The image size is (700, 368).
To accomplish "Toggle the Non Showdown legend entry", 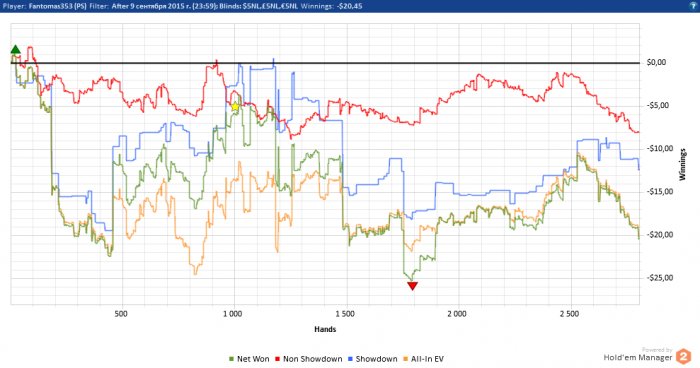I will 308,359.
